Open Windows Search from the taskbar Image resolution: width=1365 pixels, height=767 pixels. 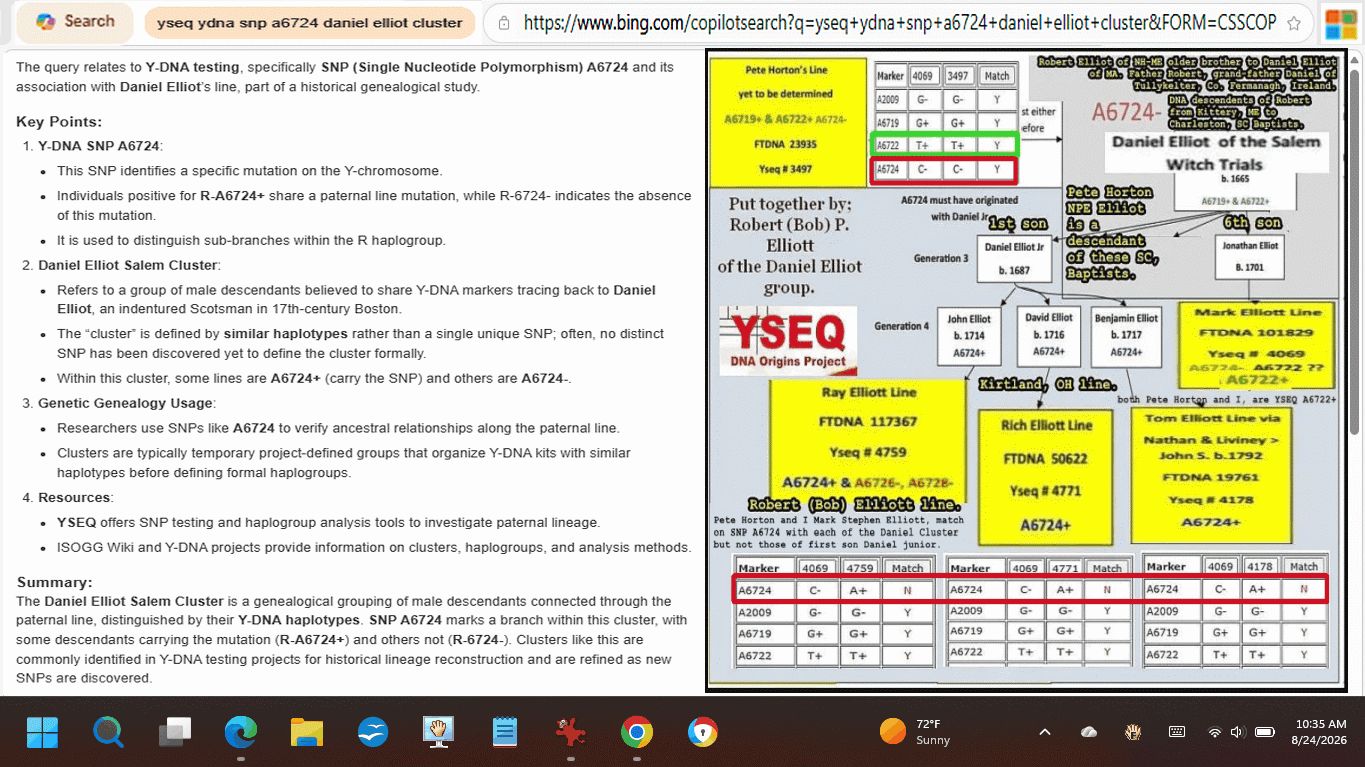tap(108, 733)
